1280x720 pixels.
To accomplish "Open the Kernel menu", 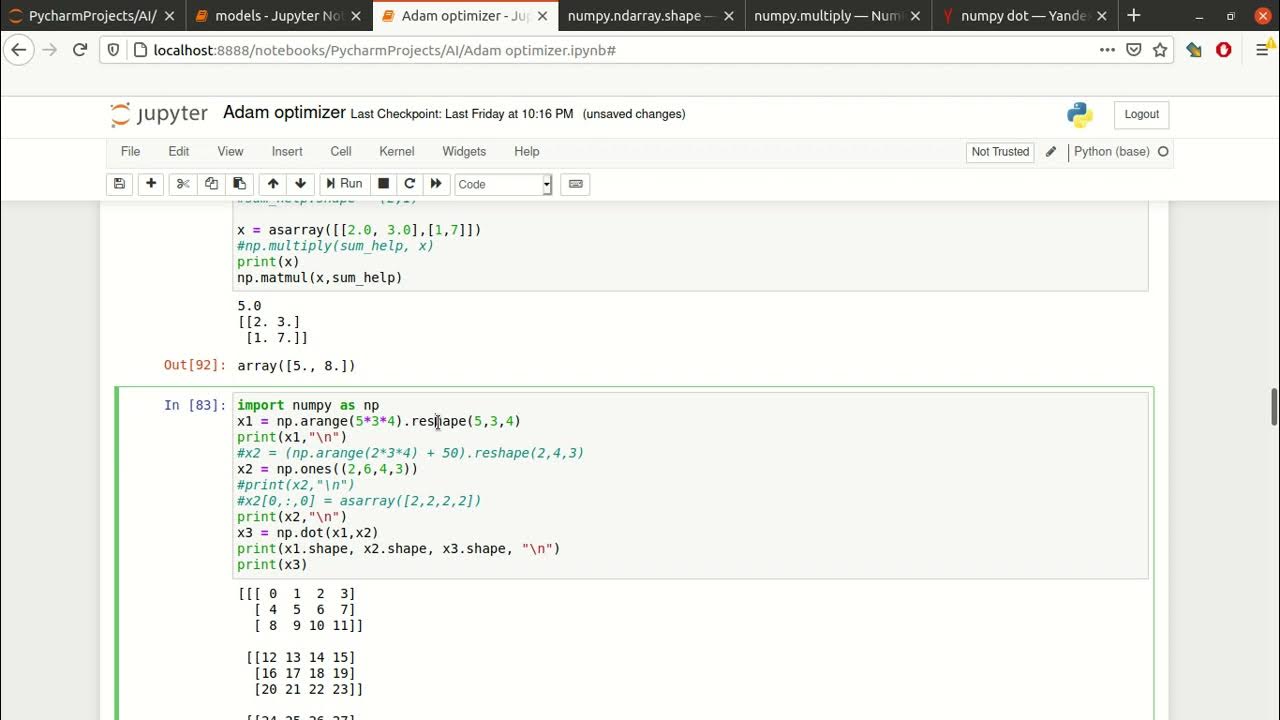I will [x=397, y=152].
